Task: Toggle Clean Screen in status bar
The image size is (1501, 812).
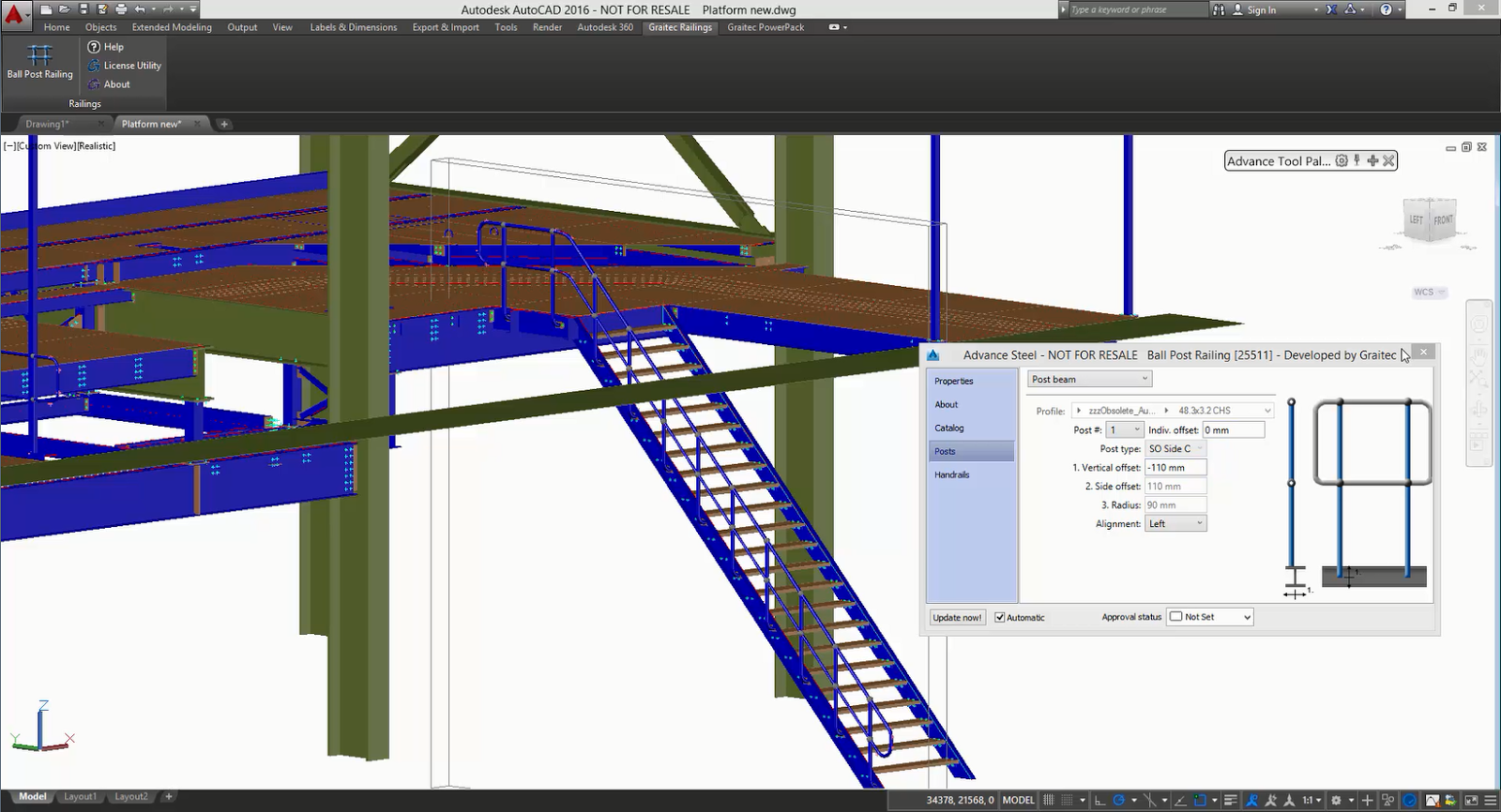Action: 1471,800
